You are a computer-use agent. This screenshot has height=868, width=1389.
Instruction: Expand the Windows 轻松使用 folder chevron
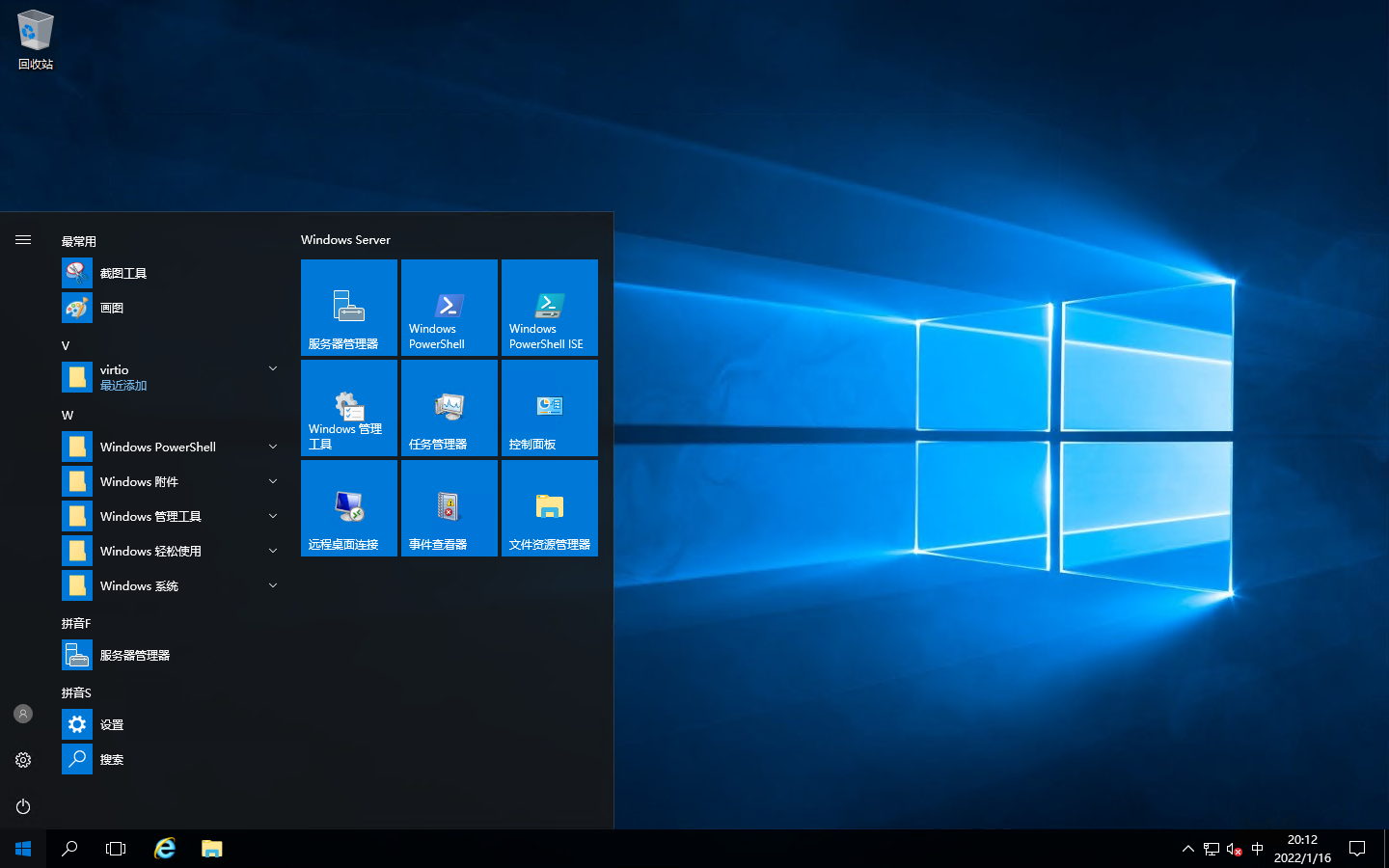point(273,551)
